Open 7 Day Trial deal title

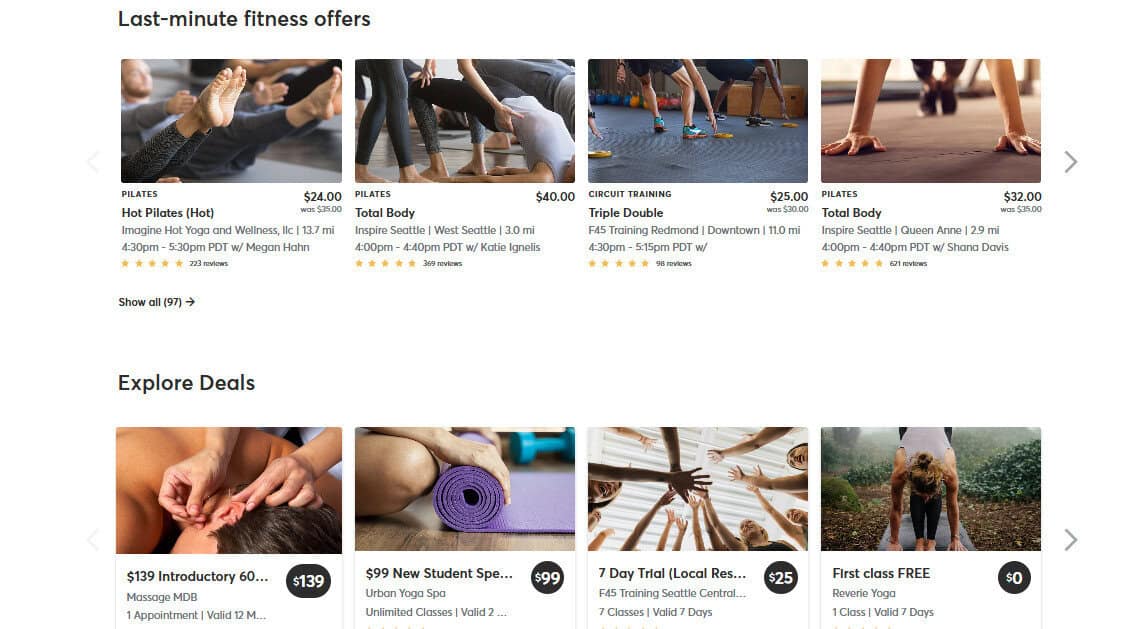coord(672,573)
